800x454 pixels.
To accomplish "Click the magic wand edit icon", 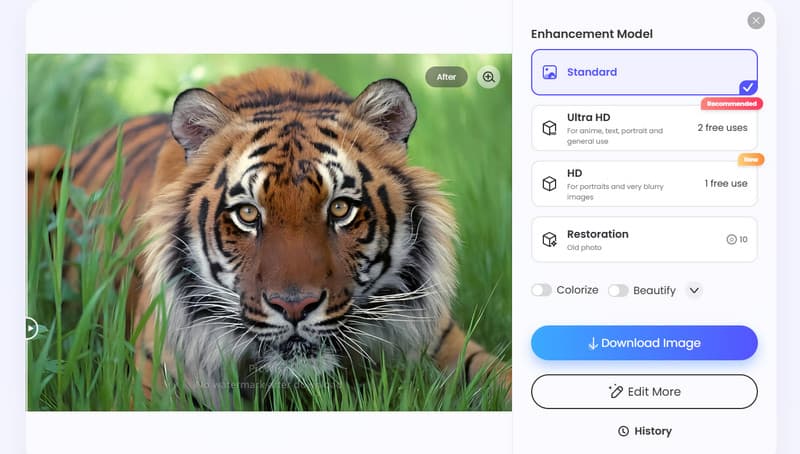I will coord(616,391).
